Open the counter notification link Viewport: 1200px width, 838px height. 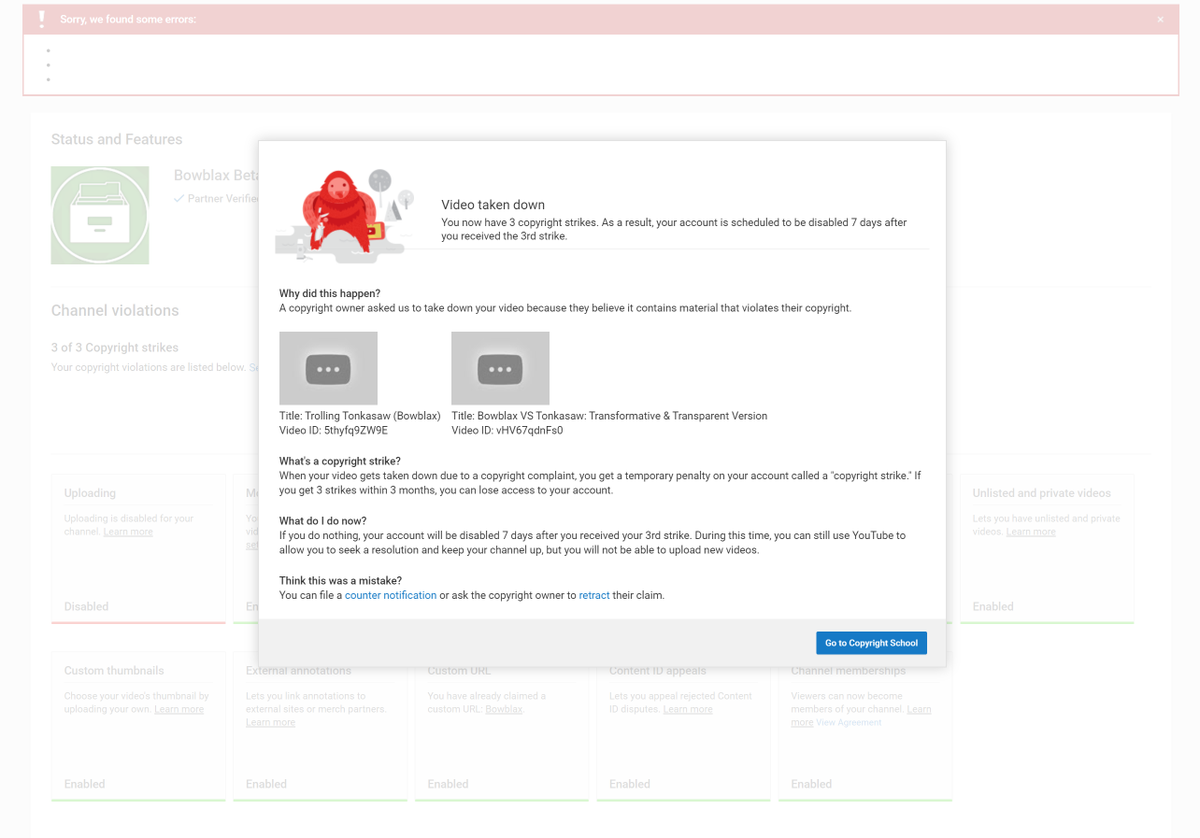tap(391, 595)
